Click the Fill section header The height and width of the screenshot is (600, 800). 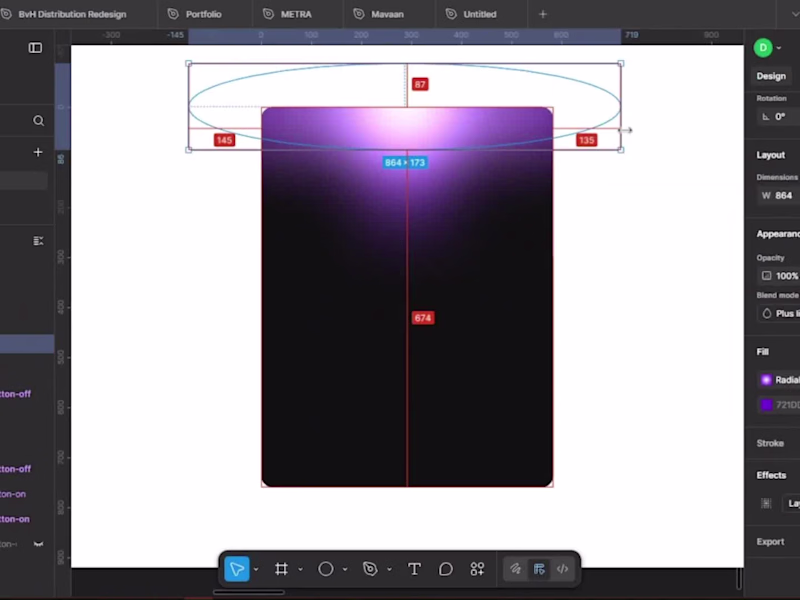[762, 352]
